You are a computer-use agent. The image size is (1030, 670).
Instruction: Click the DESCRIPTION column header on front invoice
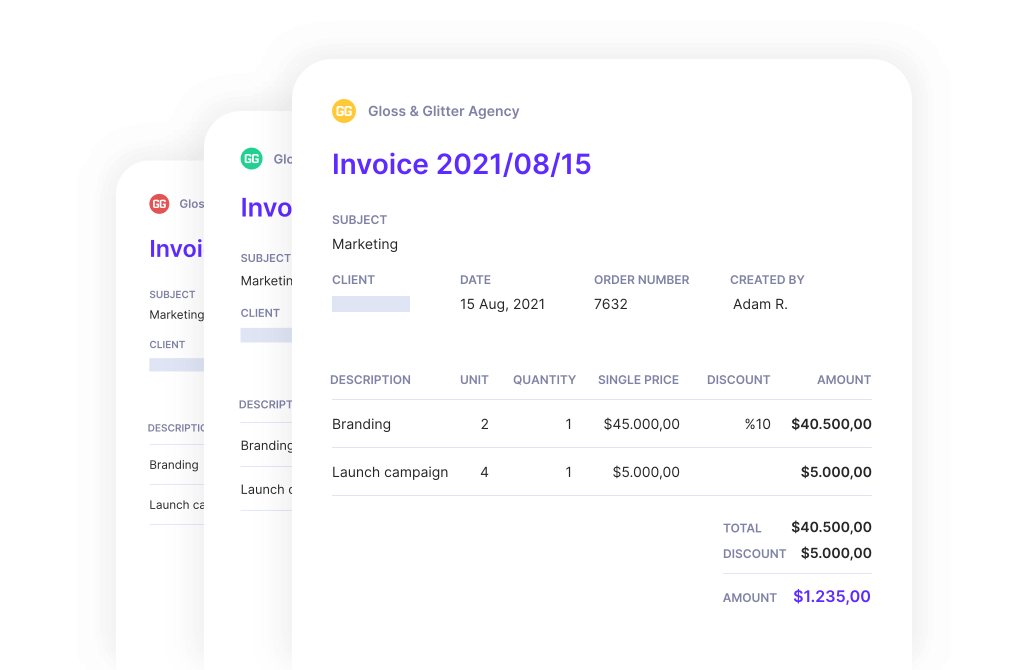[x=370, y=380]
